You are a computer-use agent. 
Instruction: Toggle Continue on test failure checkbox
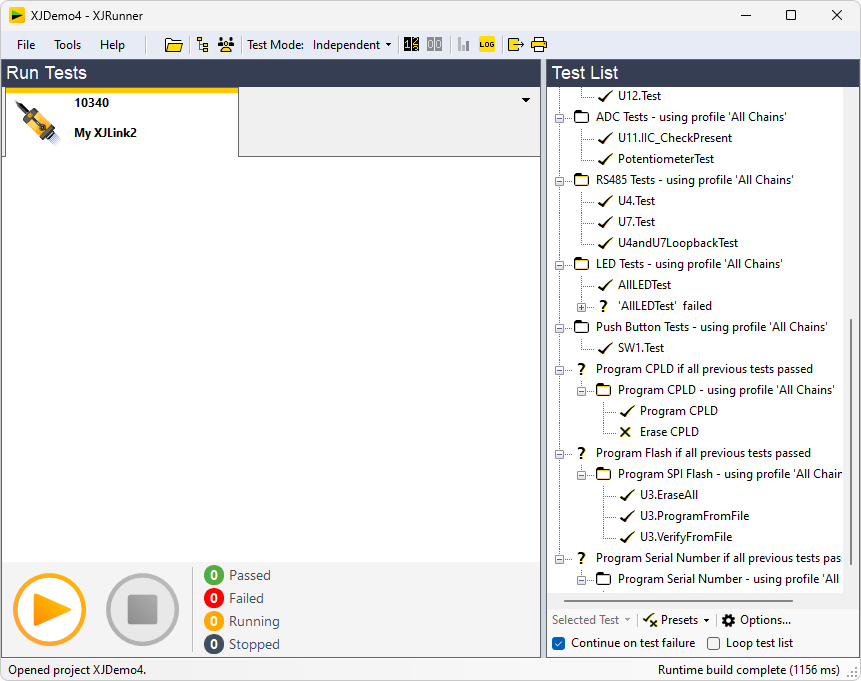click(x=559, y=643)
